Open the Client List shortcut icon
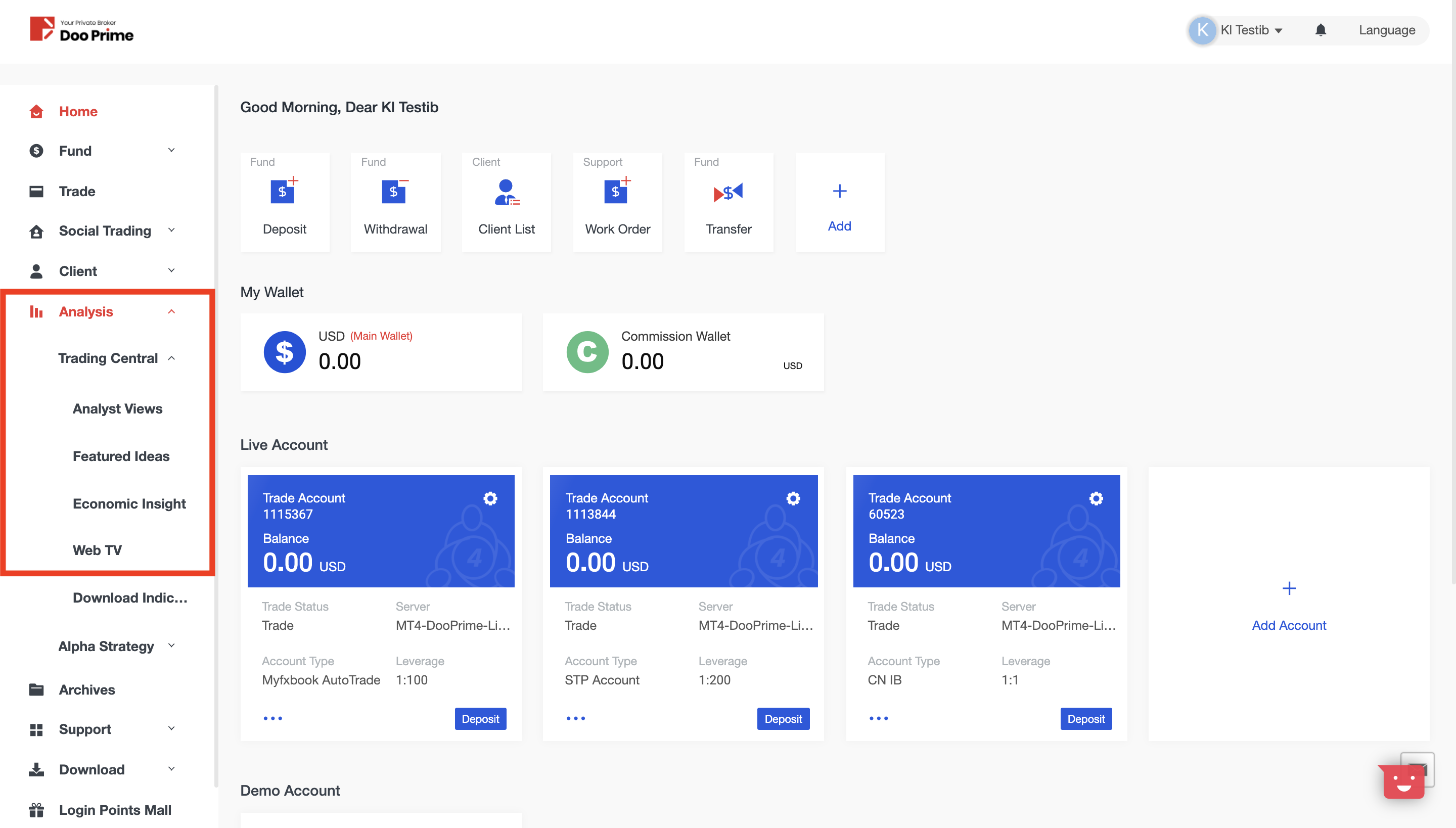This screenshot has width=1456, height=828. [x=506, y=192]
